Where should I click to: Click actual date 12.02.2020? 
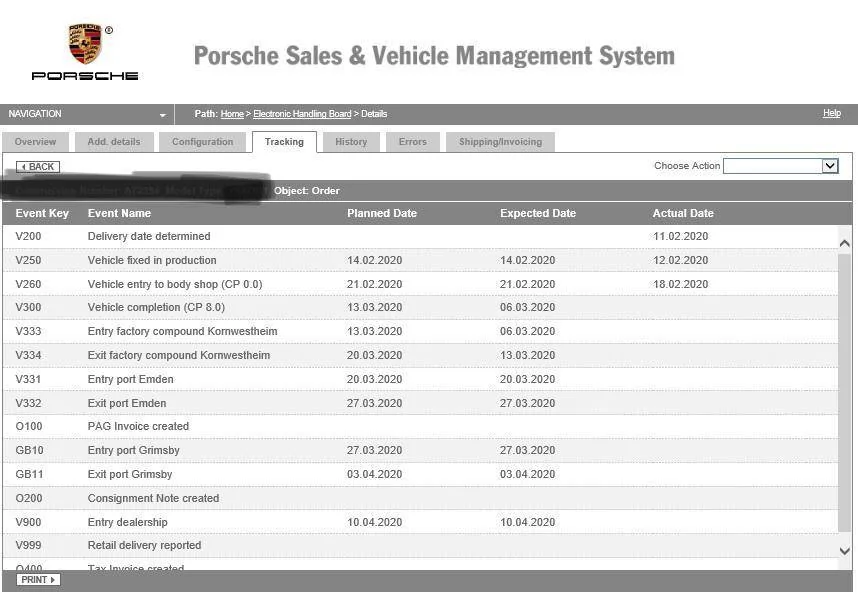tap(681, 261)
